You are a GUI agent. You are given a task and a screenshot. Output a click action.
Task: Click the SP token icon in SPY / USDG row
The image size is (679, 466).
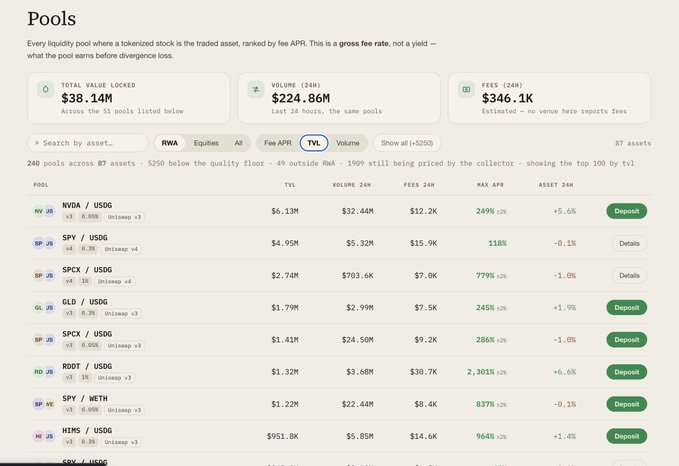click(x=39, y=243)
